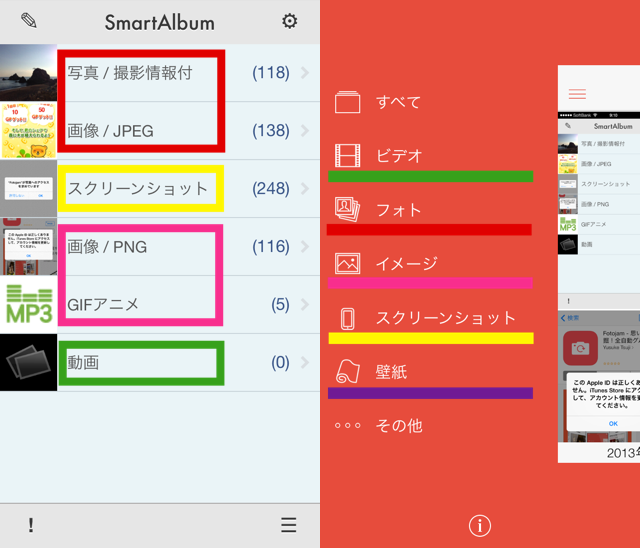Choose その他 in the red menu
The image size is (640, 548).
399,426
